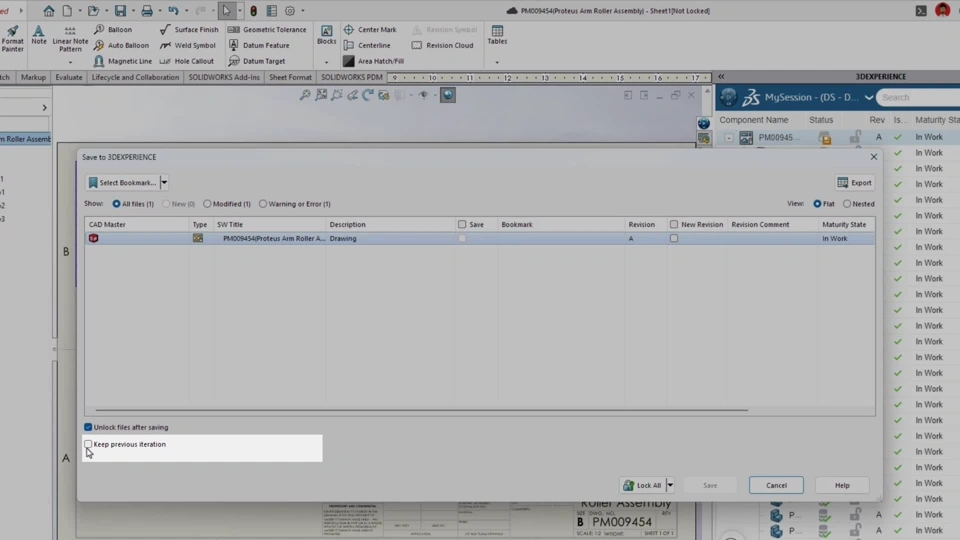Switch to Sheet Format tab

click(x=290, y=77)
